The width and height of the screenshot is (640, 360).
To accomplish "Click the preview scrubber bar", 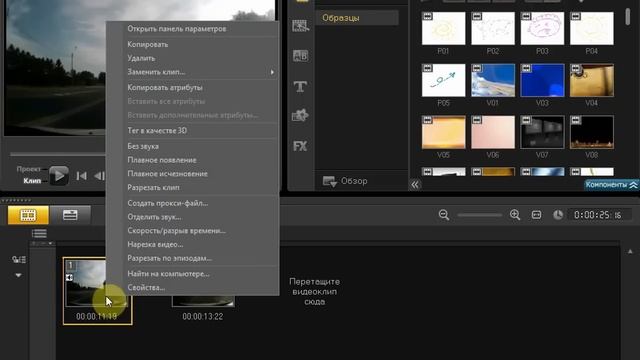I will [57, 154].
